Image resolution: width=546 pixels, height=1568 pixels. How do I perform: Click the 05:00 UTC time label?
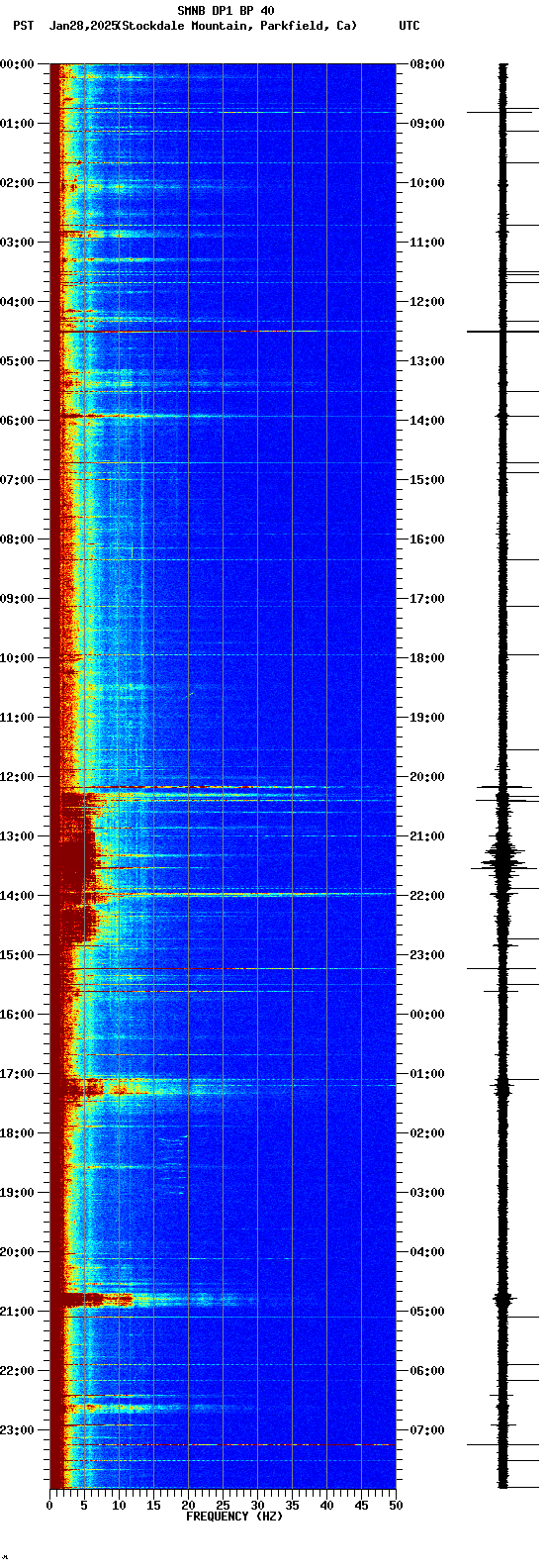click(x=427, y=1312)
